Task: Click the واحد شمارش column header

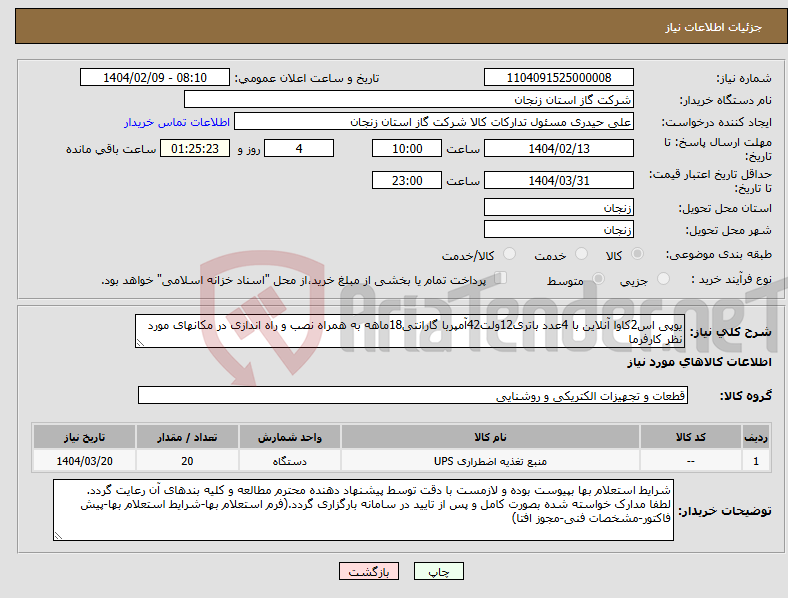Action: [290, 437]
